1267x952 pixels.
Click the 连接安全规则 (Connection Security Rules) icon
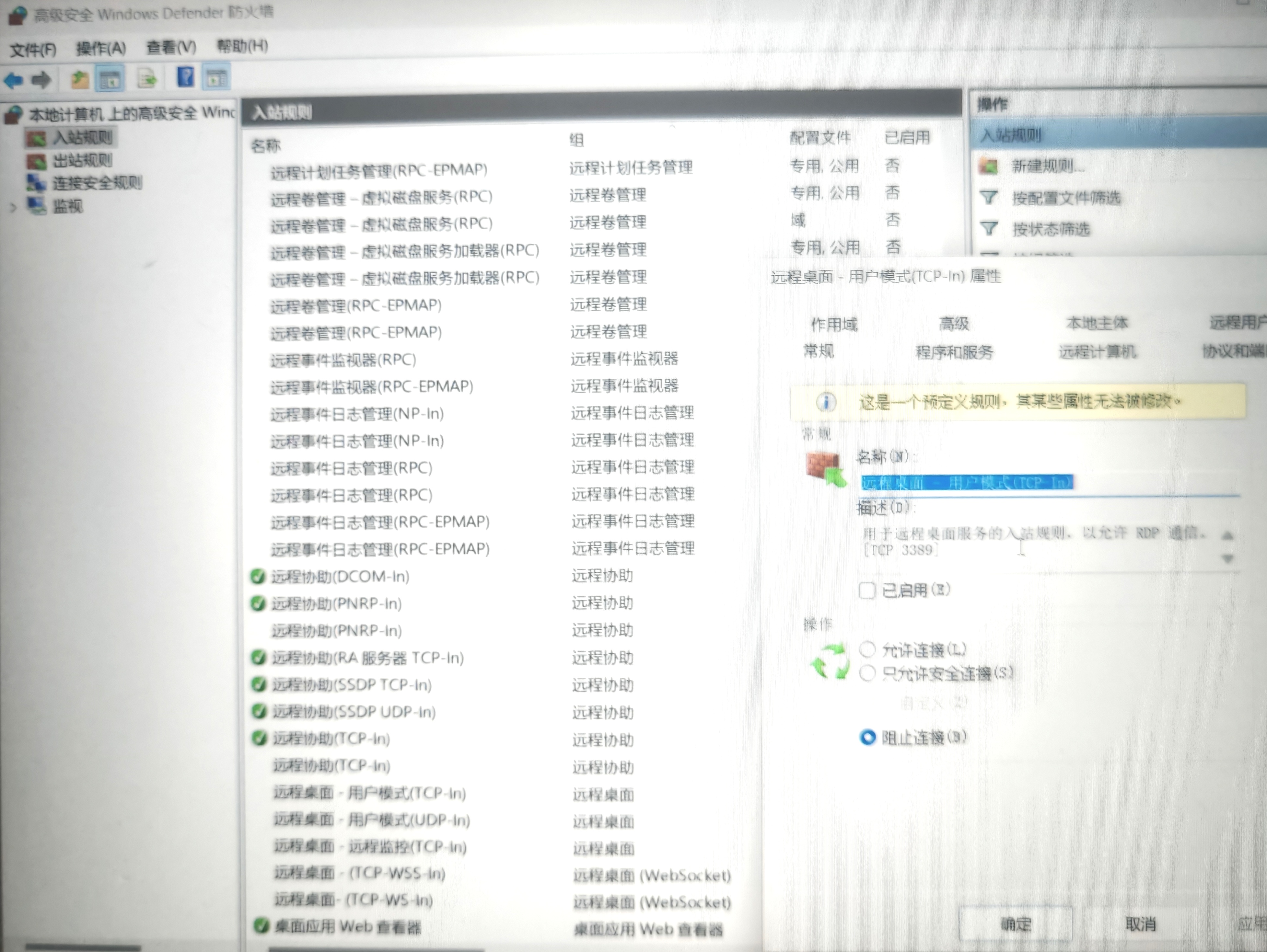tap(36, 183)
